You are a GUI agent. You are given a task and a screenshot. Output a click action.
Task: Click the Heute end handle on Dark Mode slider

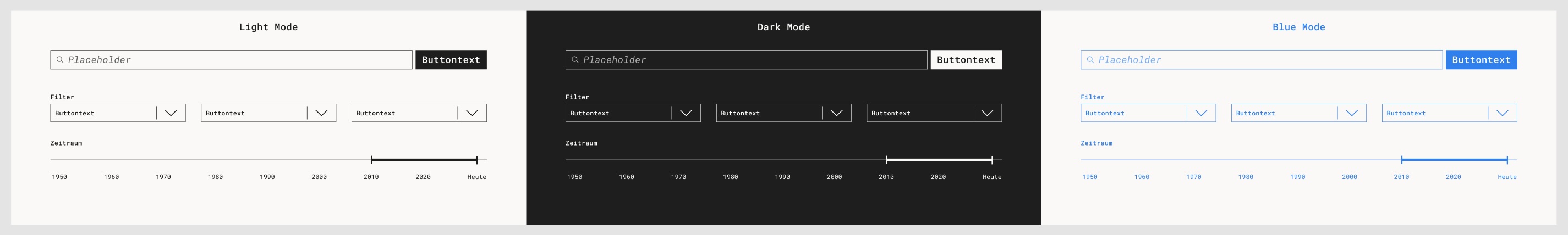[x=992, y=160]
